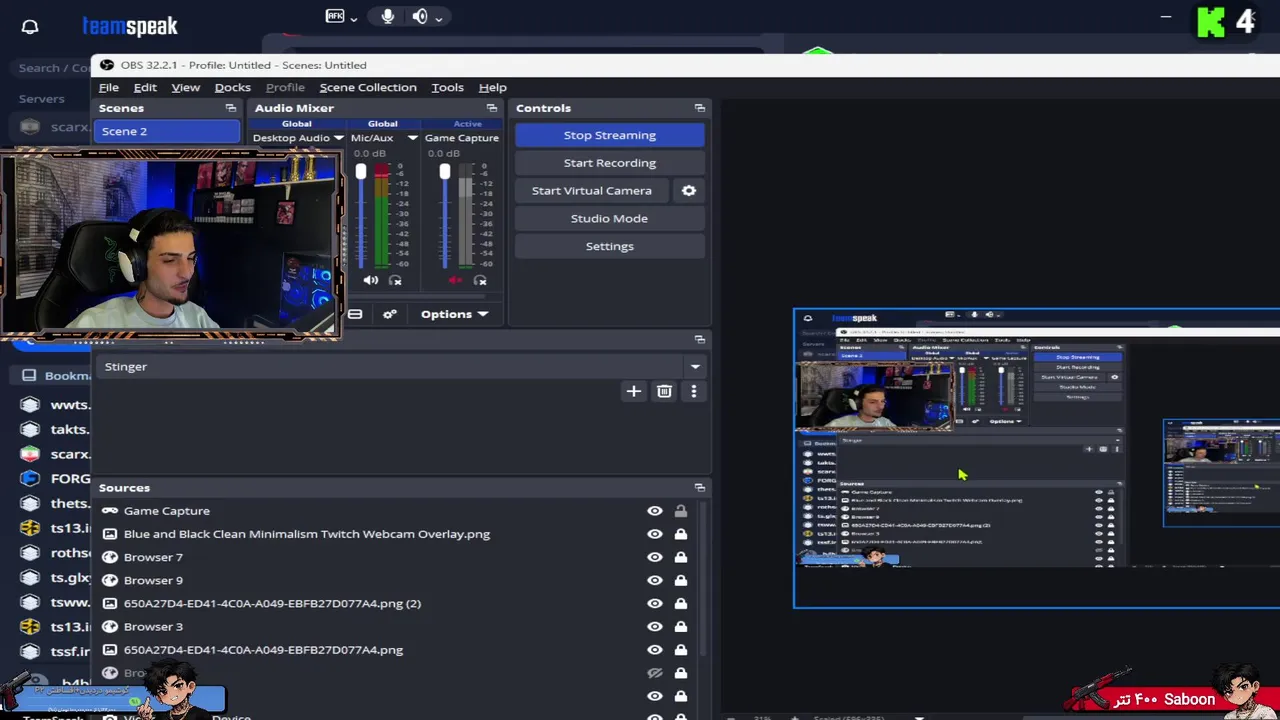Viewport: 1280px width, 720px height.
Task: Pop out the Audio Mixer dock
Action: (491, 108)
